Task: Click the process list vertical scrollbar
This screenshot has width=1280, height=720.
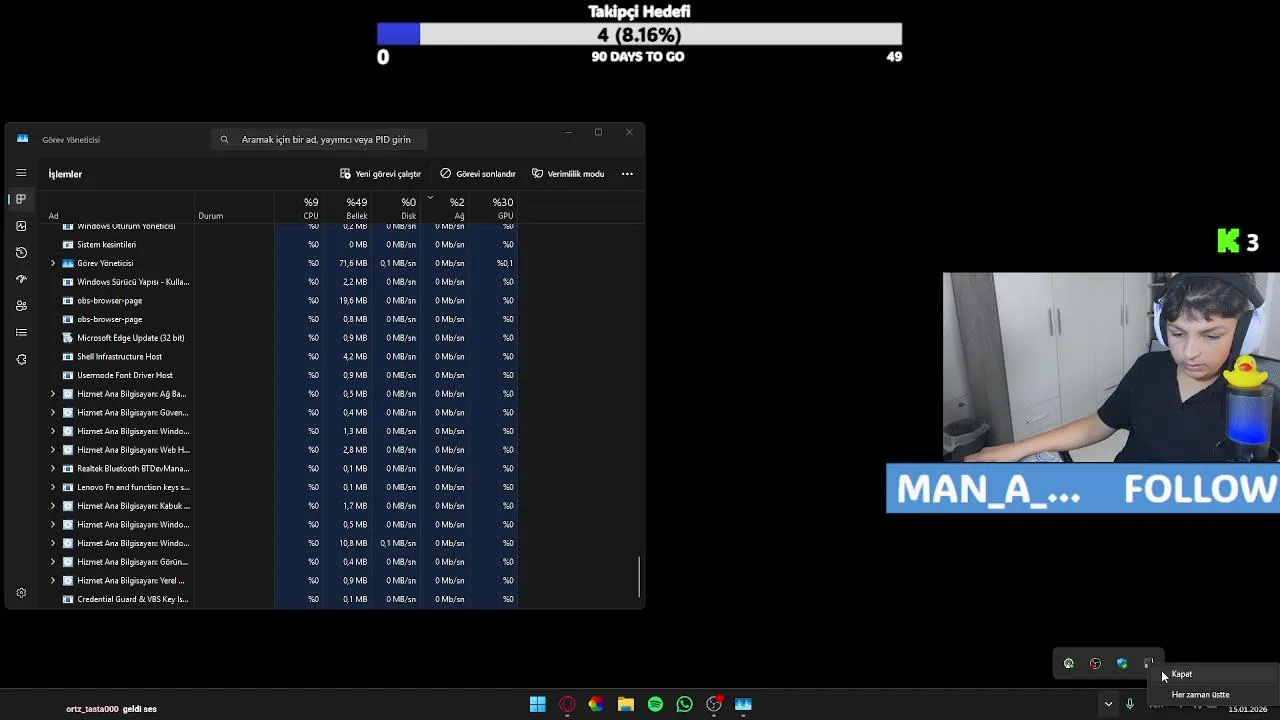Action: point(640,578)
